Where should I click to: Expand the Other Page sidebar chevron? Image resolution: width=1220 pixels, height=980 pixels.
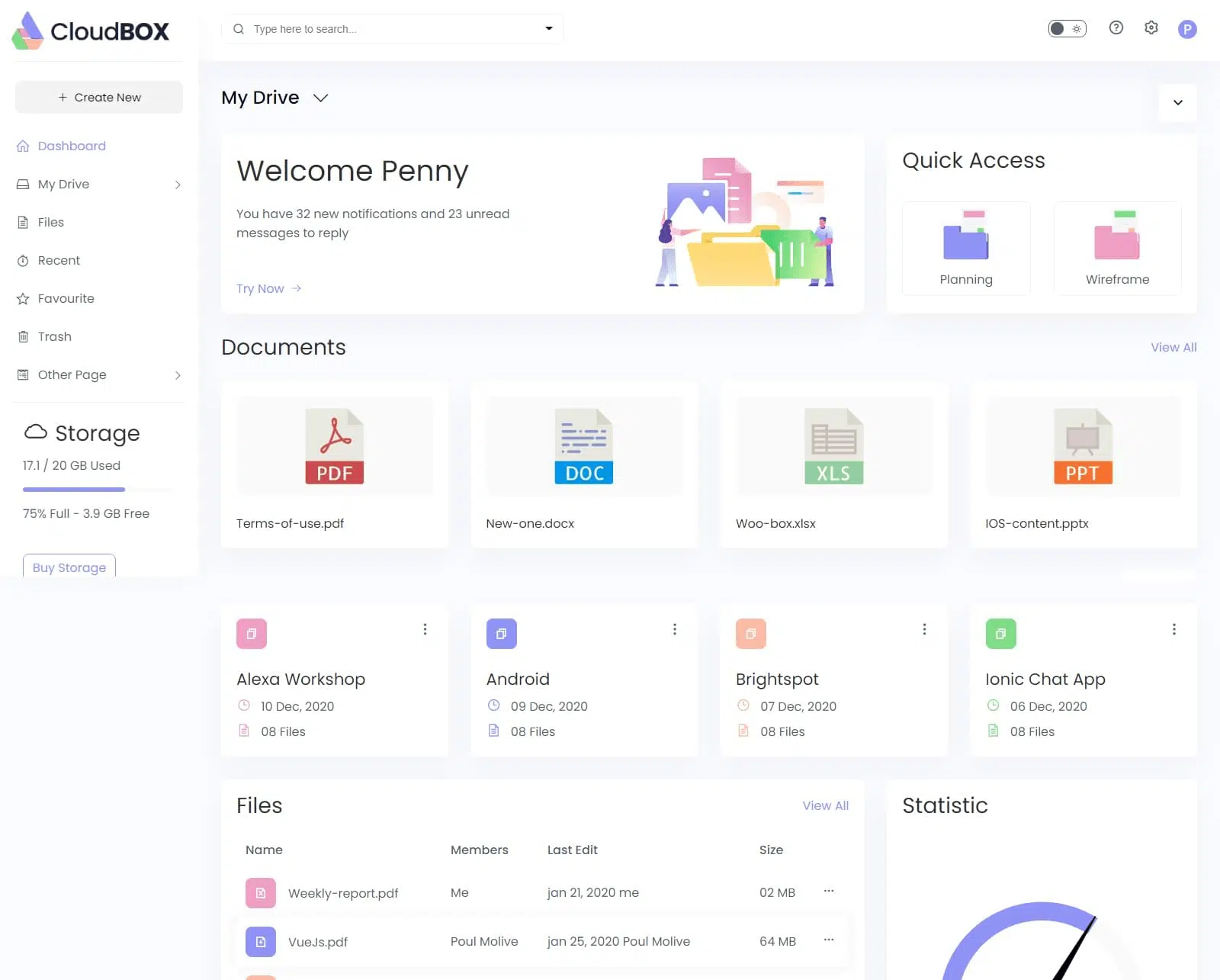pyautogui.click(x=177, y=374)
